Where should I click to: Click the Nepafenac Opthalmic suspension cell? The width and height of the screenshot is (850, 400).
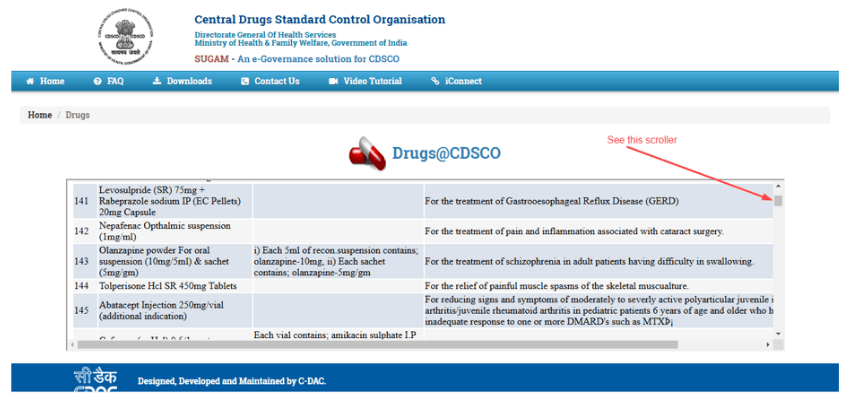coord(175,231)
